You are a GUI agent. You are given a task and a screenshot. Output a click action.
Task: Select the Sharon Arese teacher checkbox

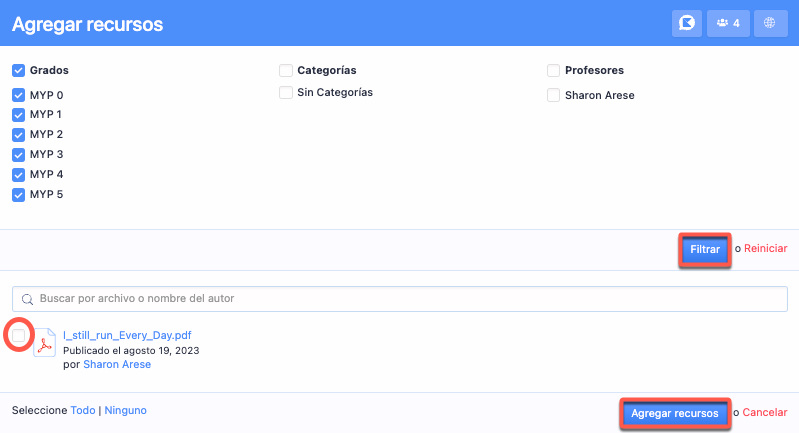coord(553,96)
